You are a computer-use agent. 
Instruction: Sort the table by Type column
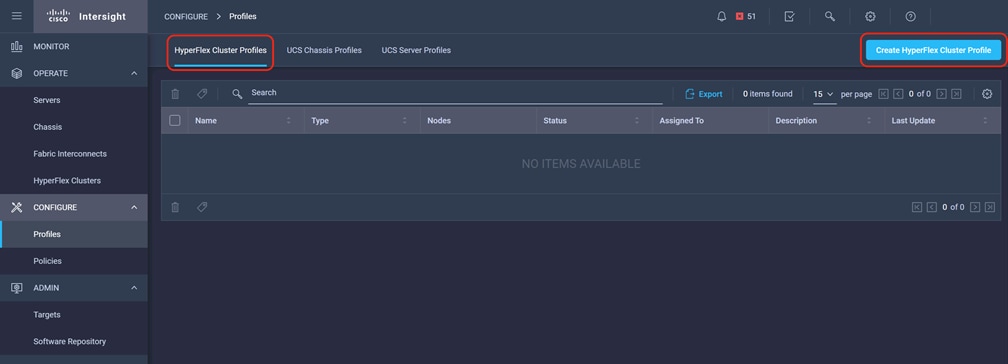click(405, 121)
